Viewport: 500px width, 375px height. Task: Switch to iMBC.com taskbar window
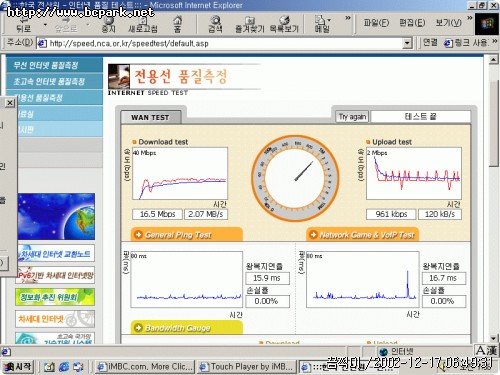145,367
